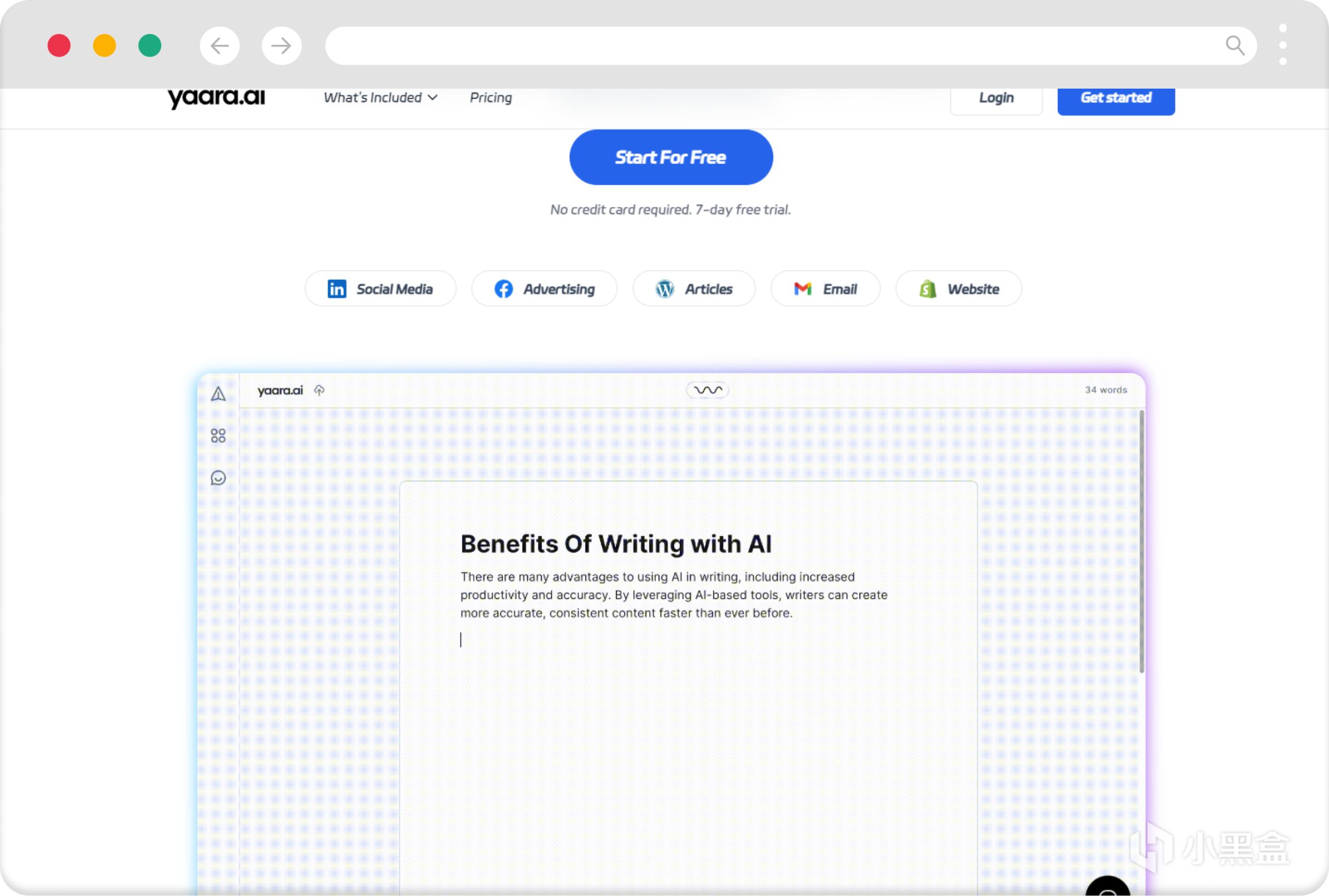The width and height of the screenshot is (1329, 896).
Task: Click the triangle logo icon in the editor sidebar
Action: tap(218, 394)
